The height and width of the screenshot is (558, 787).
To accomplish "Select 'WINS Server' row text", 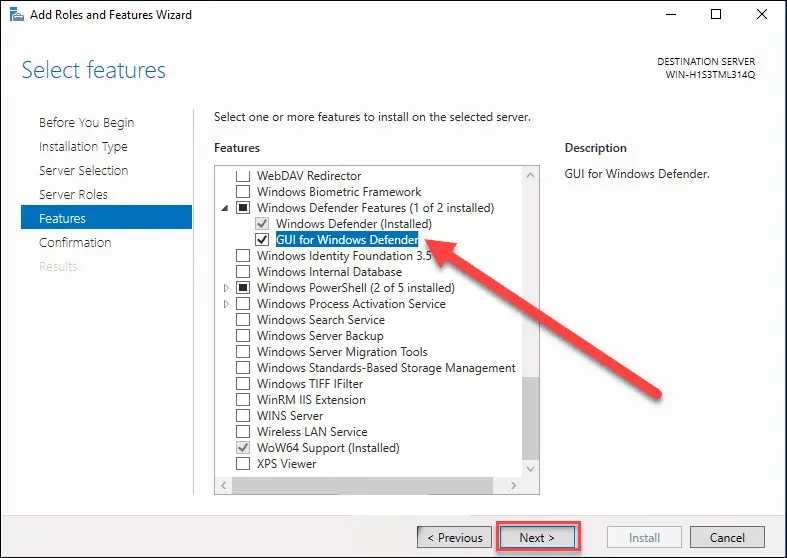I will coord(290,416).
